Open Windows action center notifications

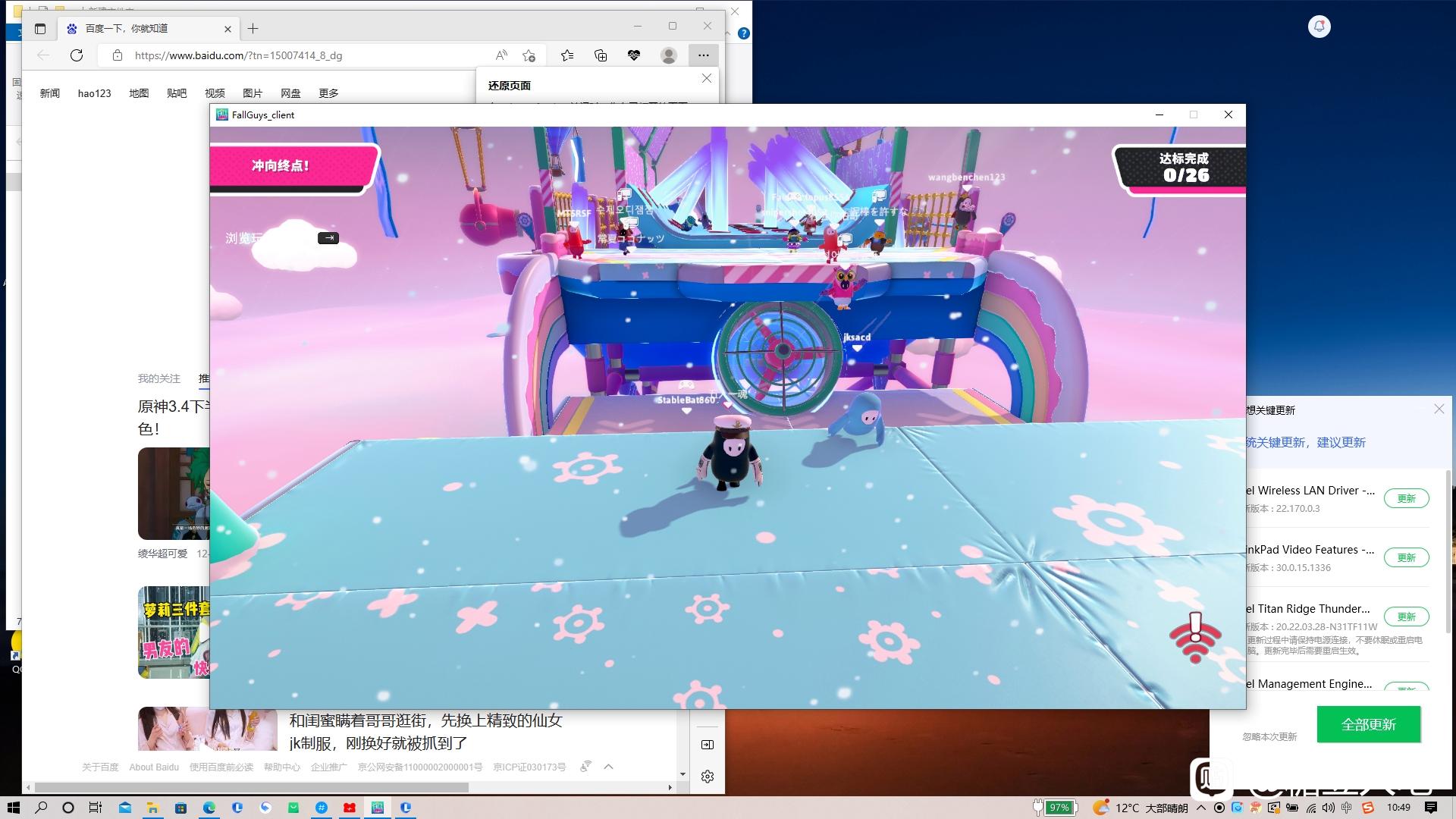coord(1431,808)
